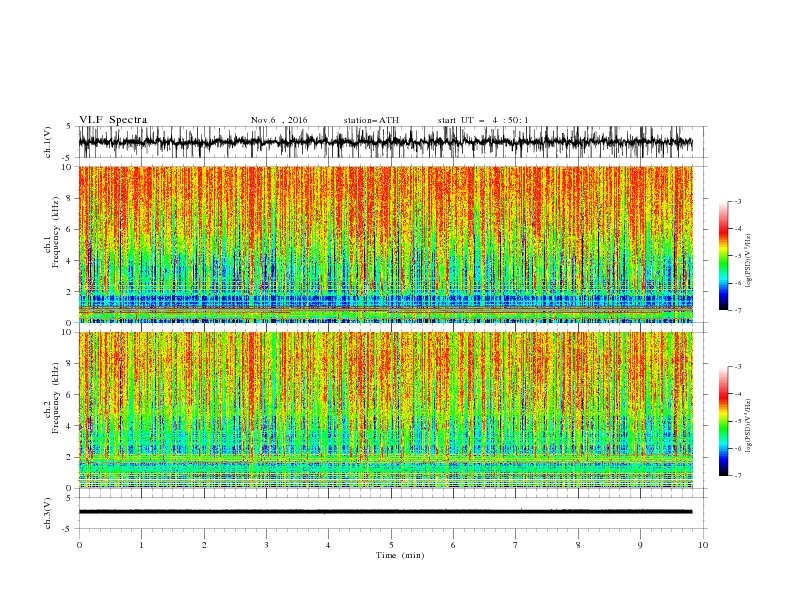Click the "Time (min)" x-axis label

pyautogui.click(x=400, y=555)
